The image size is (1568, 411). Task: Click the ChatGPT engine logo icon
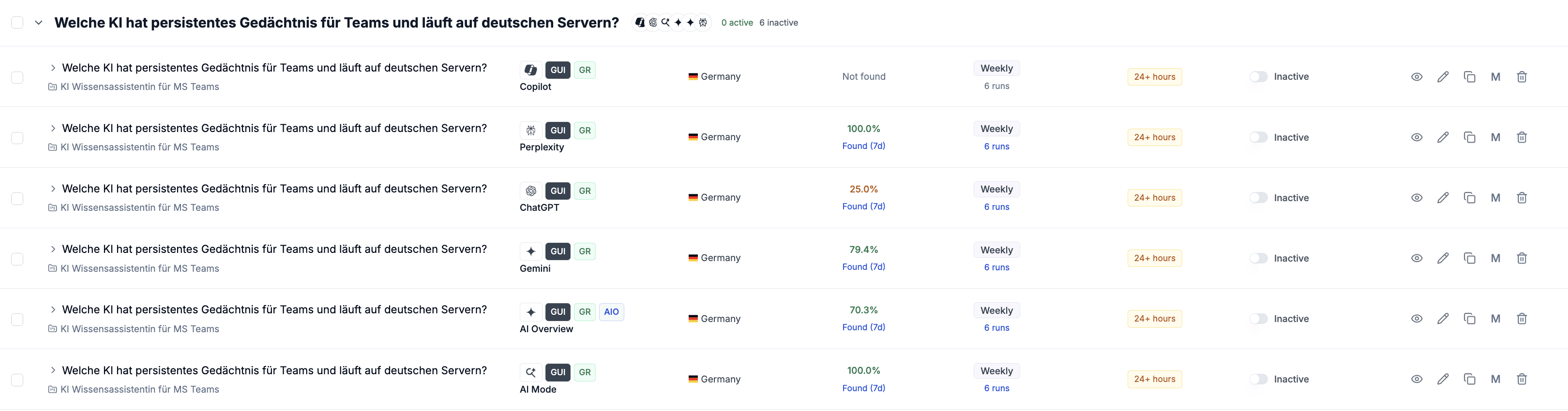531,191
